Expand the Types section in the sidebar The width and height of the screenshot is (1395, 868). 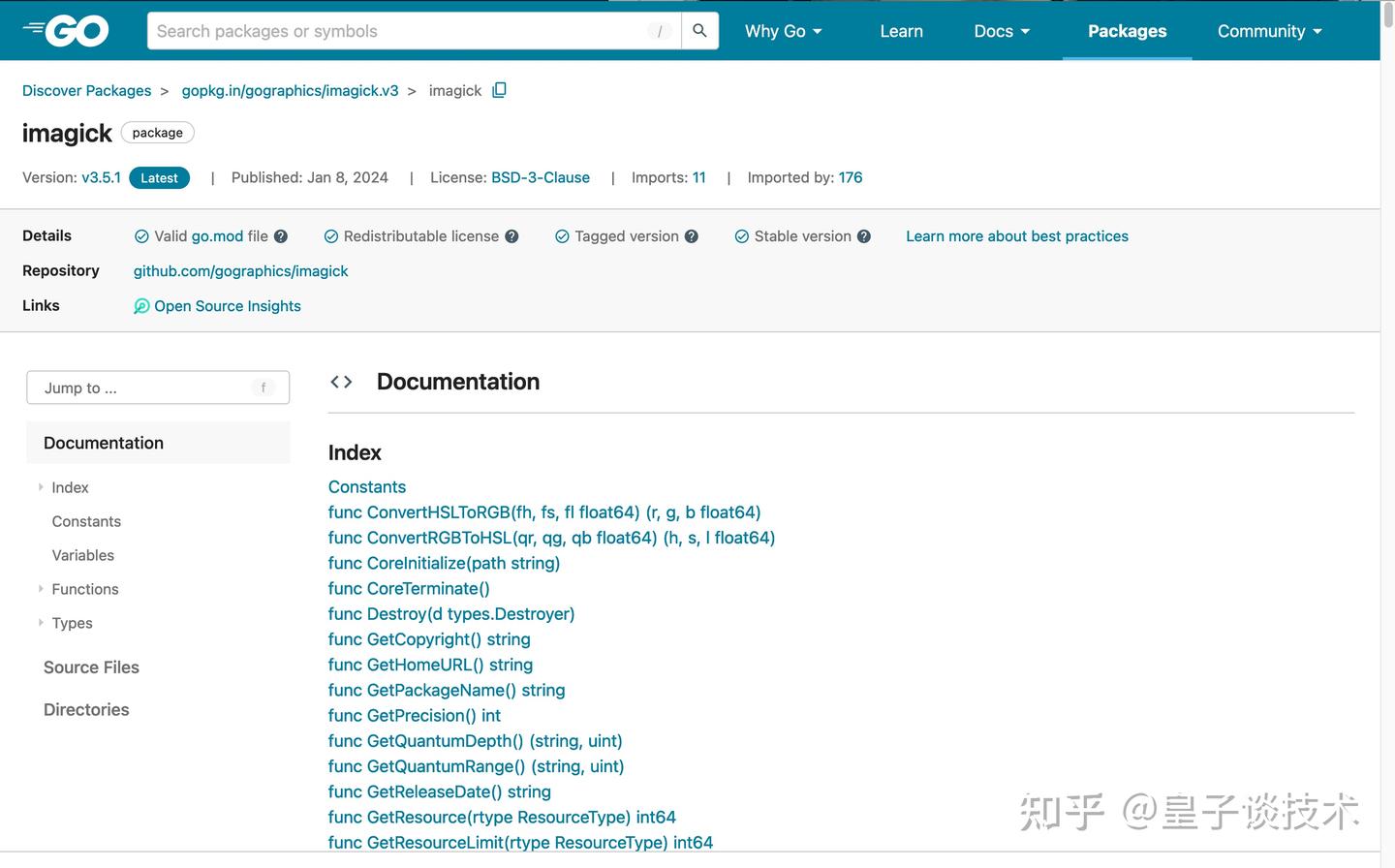tap(41, 623)
